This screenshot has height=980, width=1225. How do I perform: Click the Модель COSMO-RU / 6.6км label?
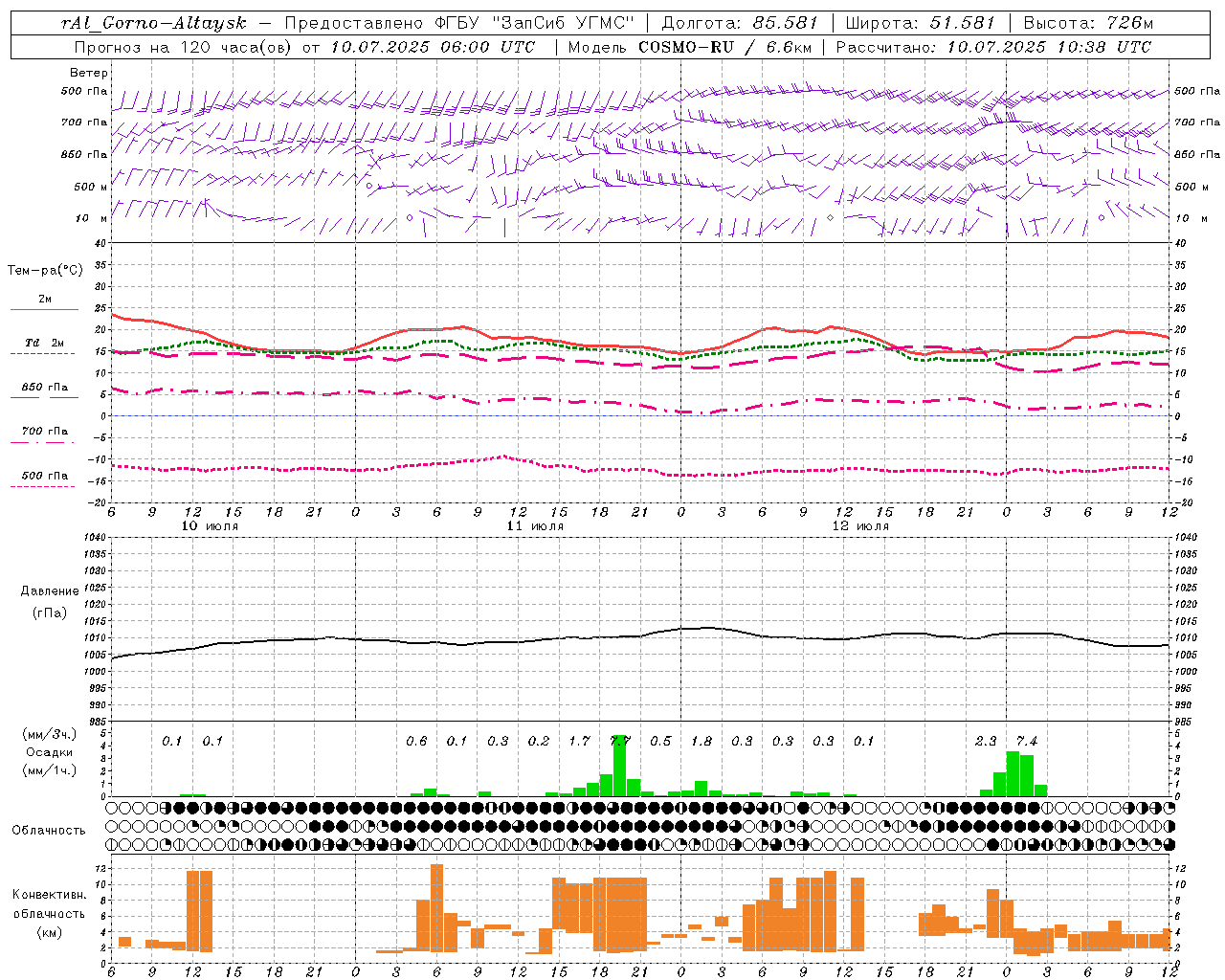click(689, 46)
